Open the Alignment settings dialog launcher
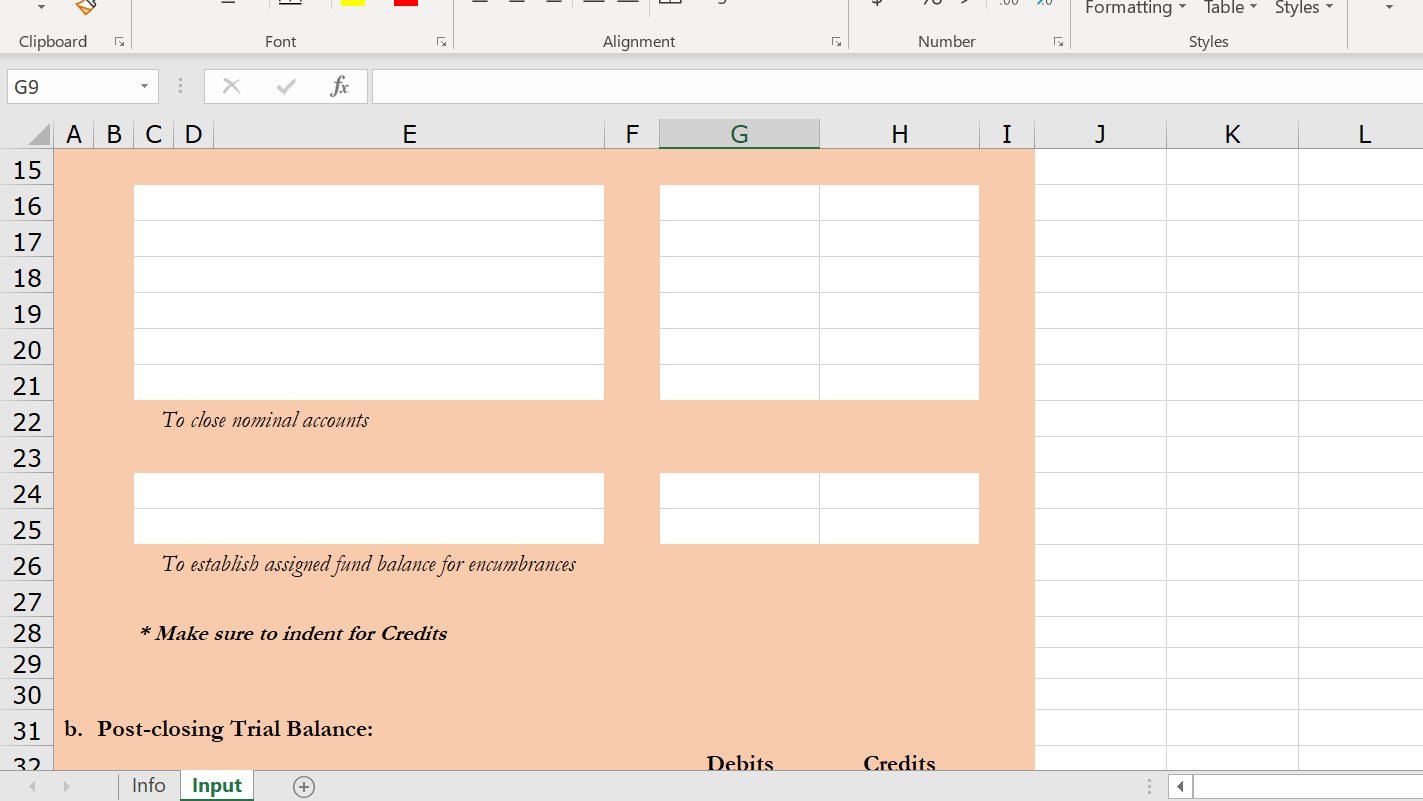 [x=837, y=42]
